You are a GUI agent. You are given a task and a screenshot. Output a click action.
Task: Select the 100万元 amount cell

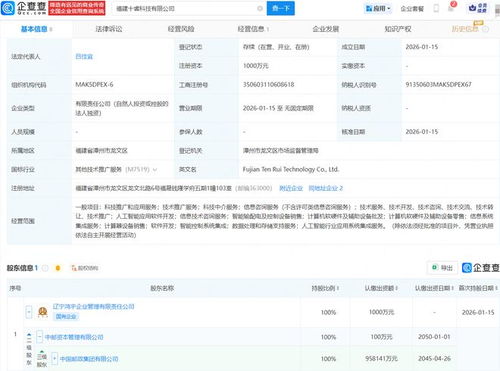pyautogui.click(x=381, y=337)
